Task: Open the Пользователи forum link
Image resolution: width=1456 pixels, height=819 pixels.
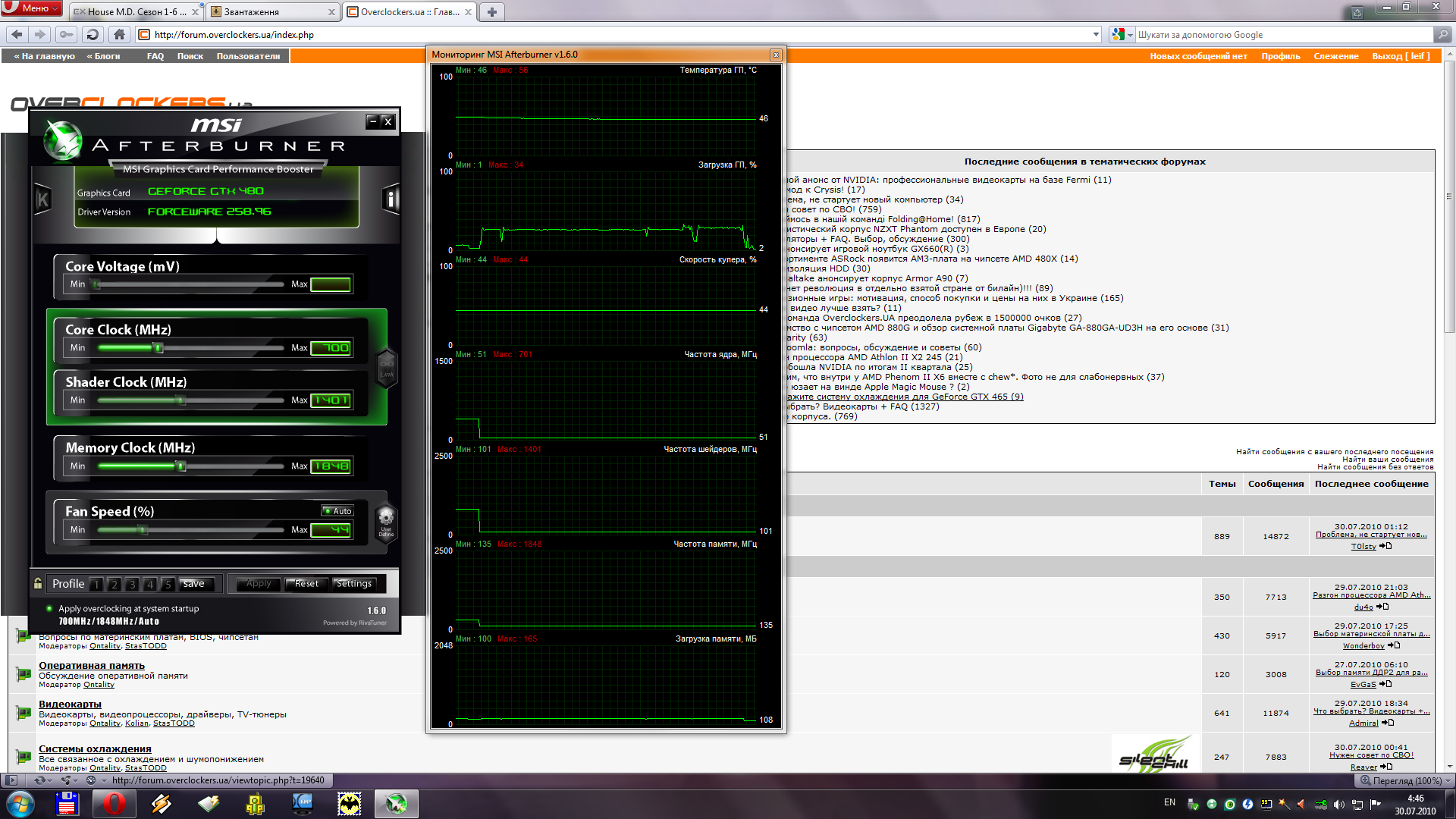Action: [x=248, y=56]
